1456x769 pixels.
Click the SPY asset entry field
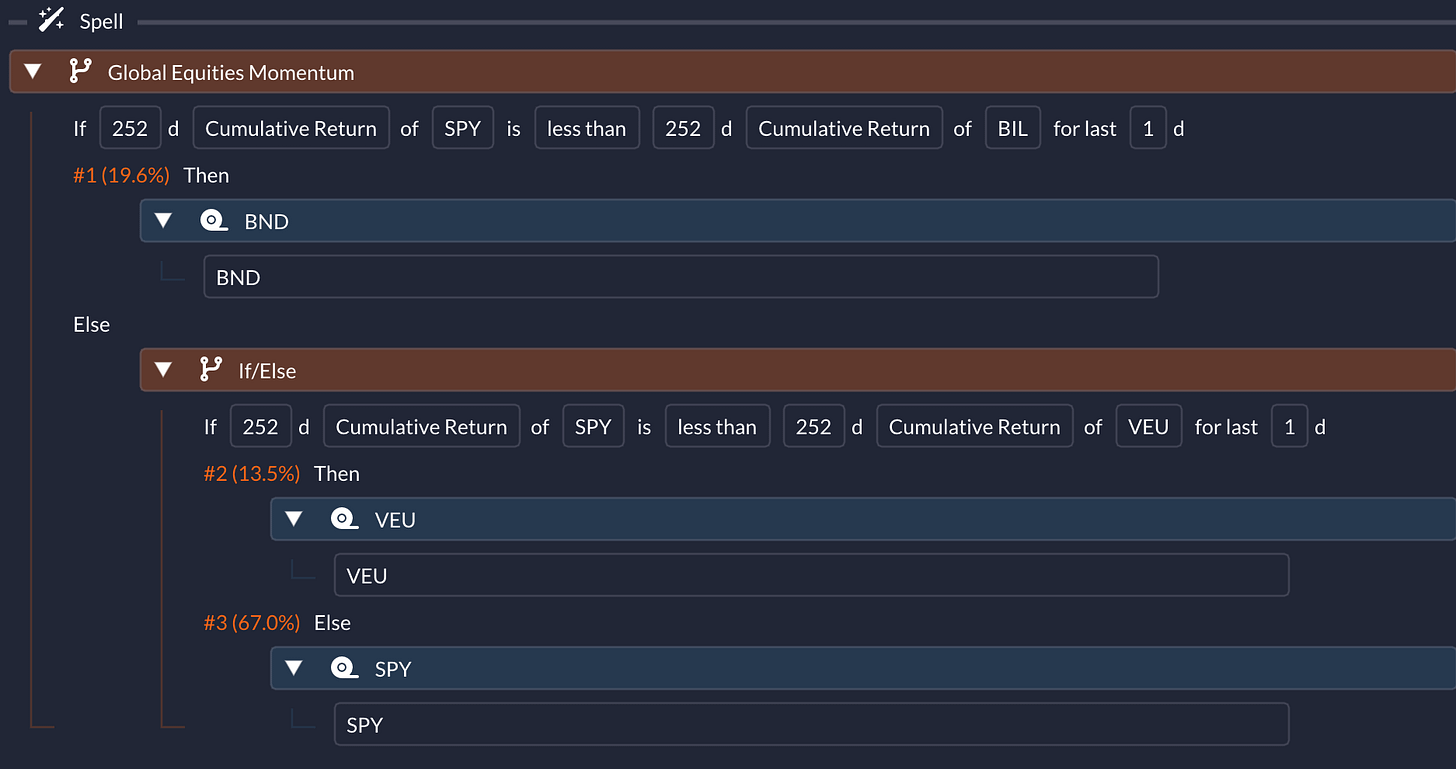point(811,724)
